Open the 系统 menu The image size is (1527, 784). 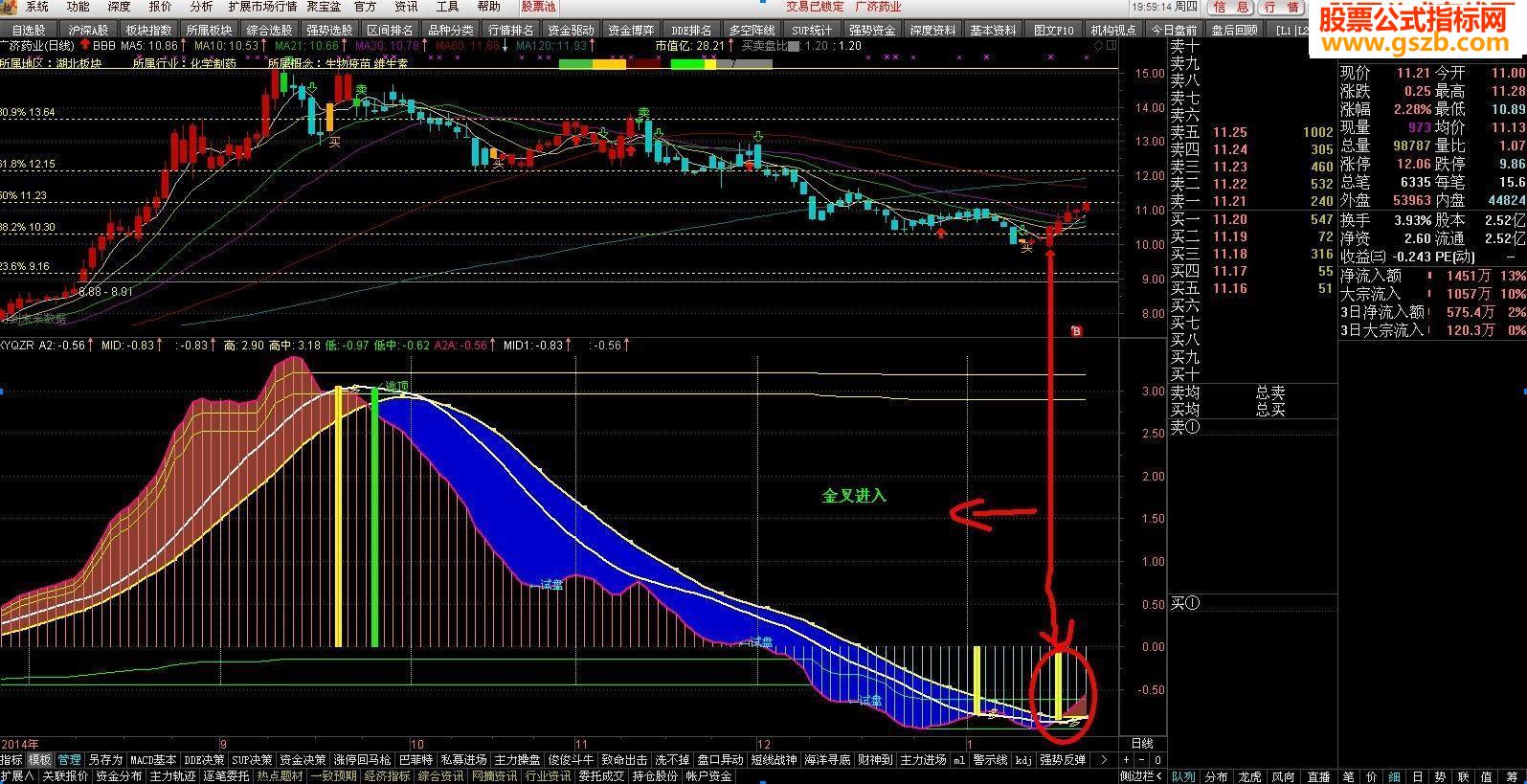coord(36,7)
